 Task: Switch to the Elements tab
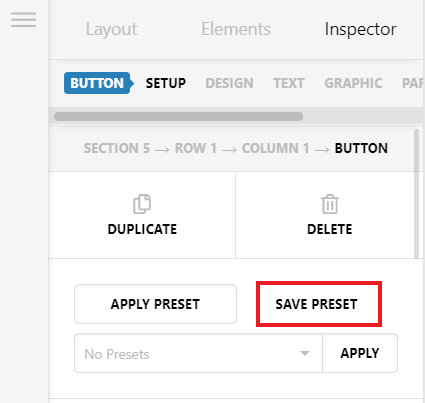236,29
